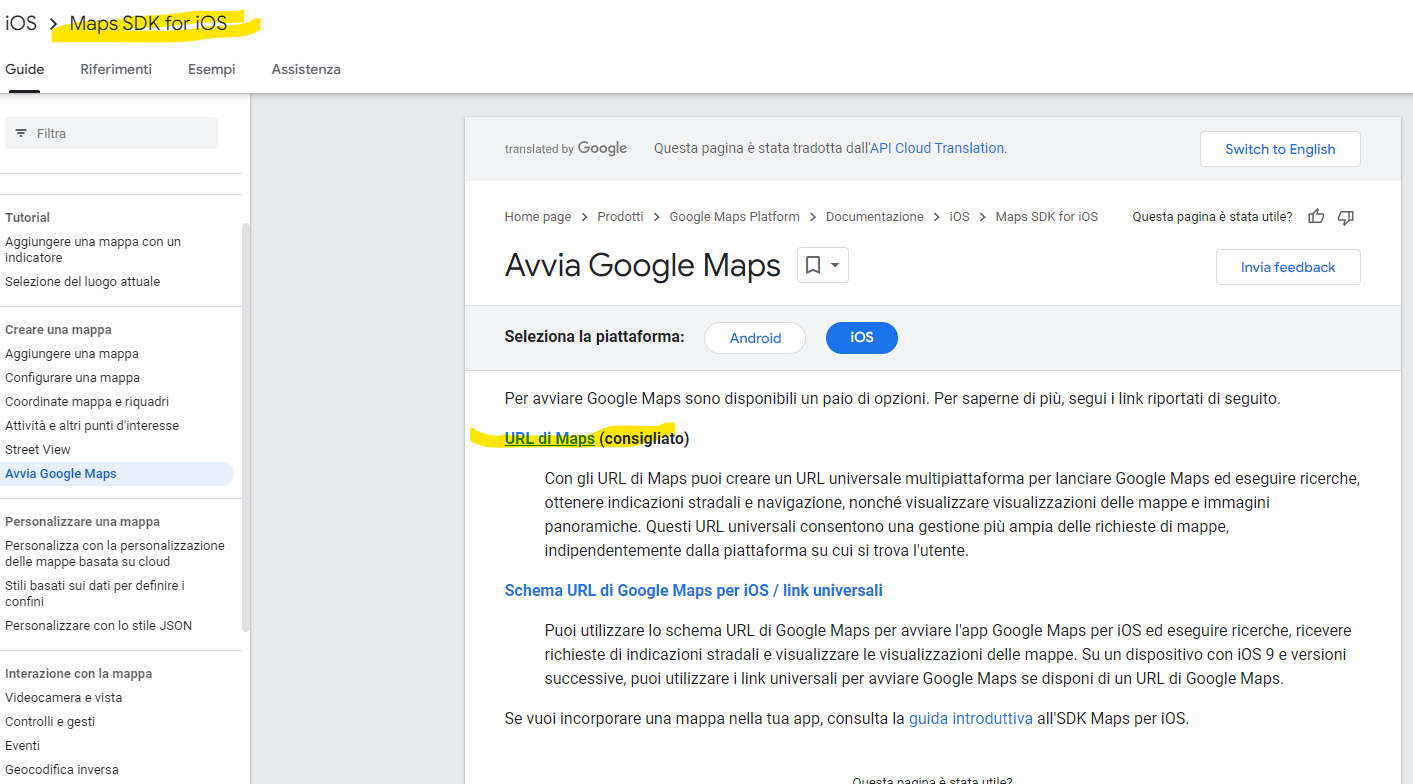Follow the guida introduttiva link
The height and width of the screenshot is (784, 1413).
pyautogui.click(x=971, y=718)
